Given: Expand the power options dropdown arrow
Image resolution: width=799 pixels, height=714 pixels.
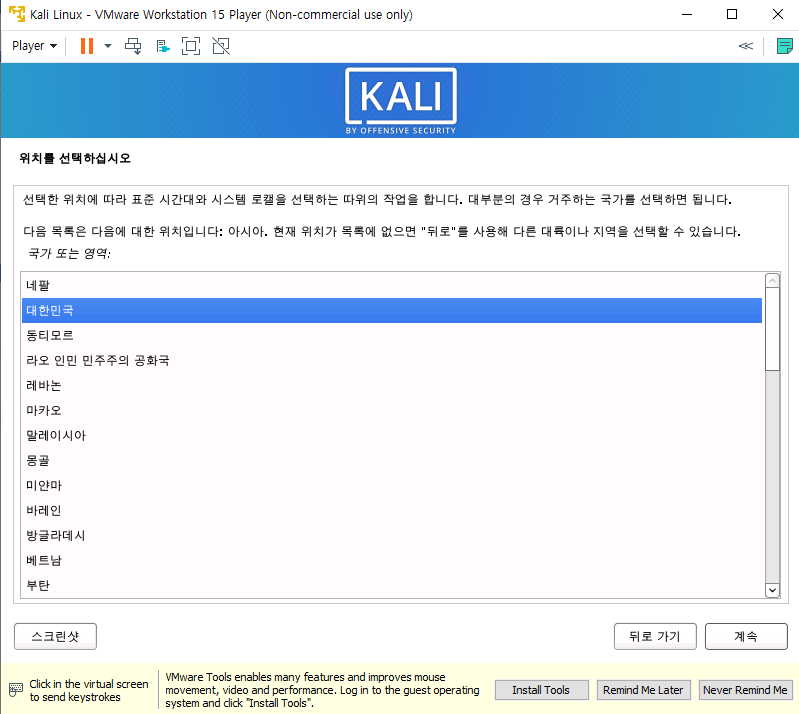Looking at the screenshot, I should pyautogui.click(x=108, y=46).
